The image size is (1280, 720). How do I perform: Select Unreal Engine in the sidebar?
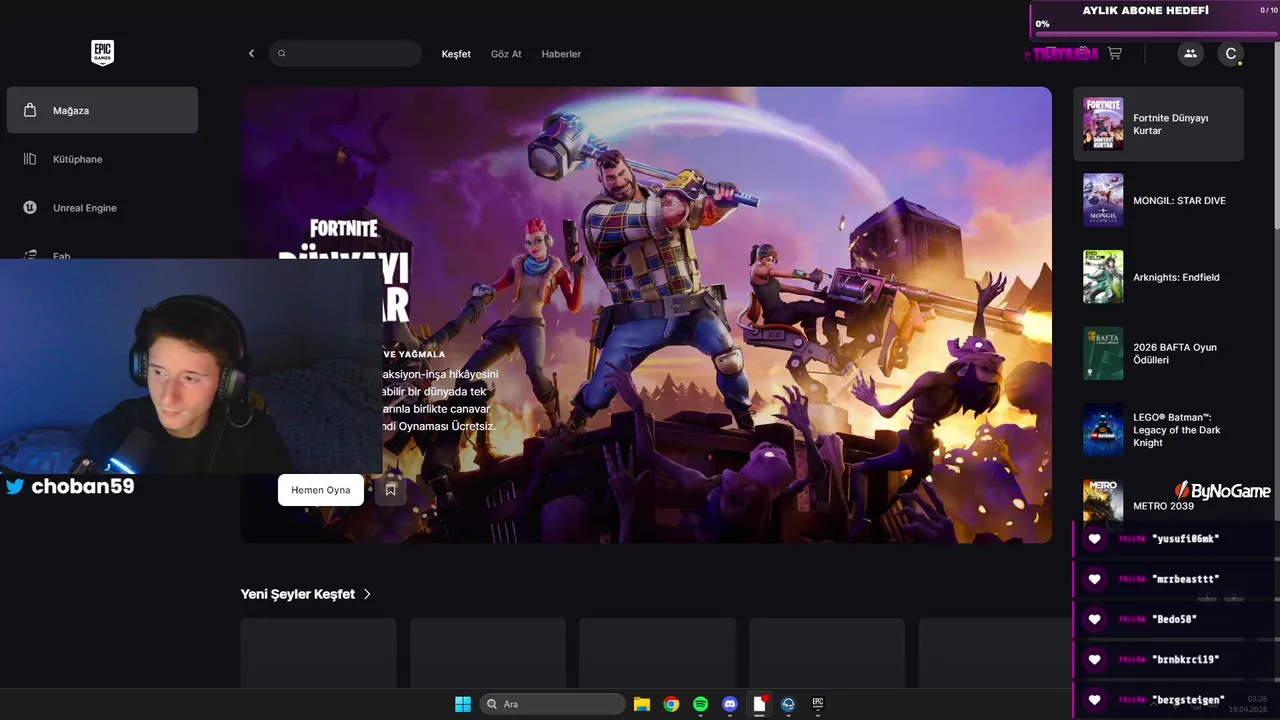point(102,208)
